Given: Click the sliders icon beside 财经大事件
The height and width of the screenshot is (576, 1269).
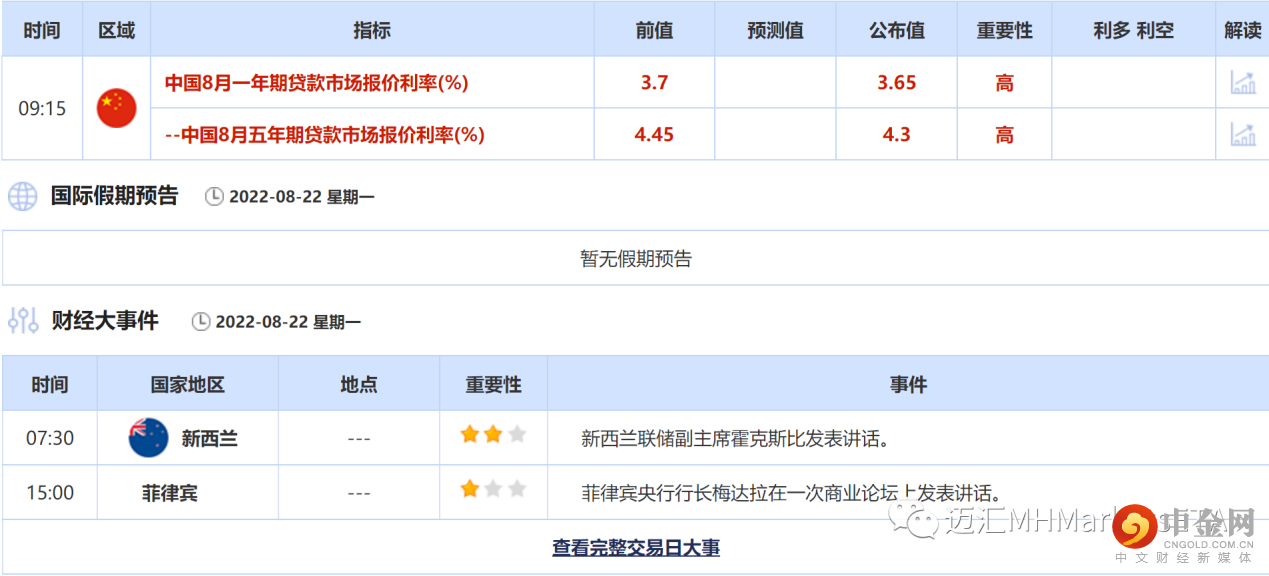Looking at the screenshot, I should pyautogui.click(x=21, y=321).
